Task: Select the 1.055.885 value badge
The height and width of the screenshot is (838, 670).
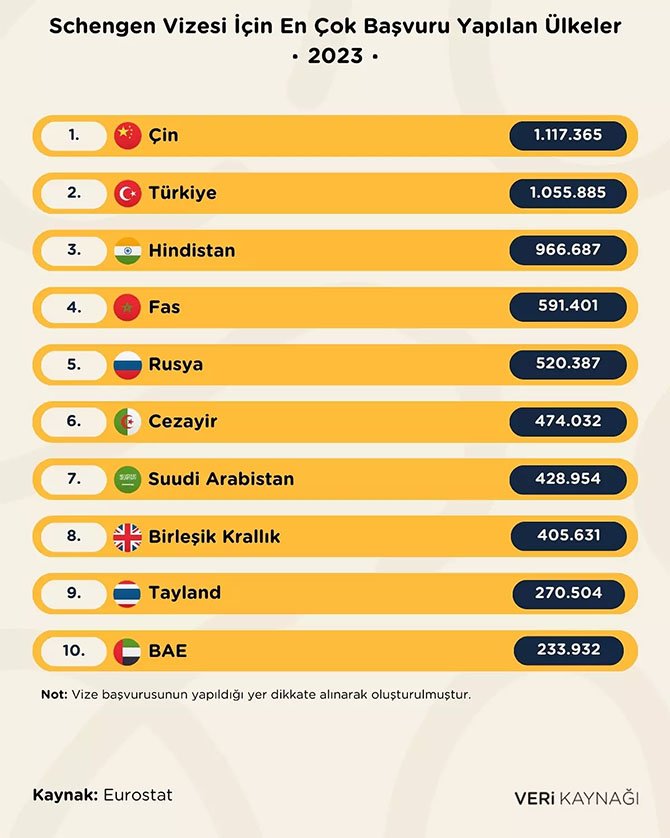Action: [568, 193]
